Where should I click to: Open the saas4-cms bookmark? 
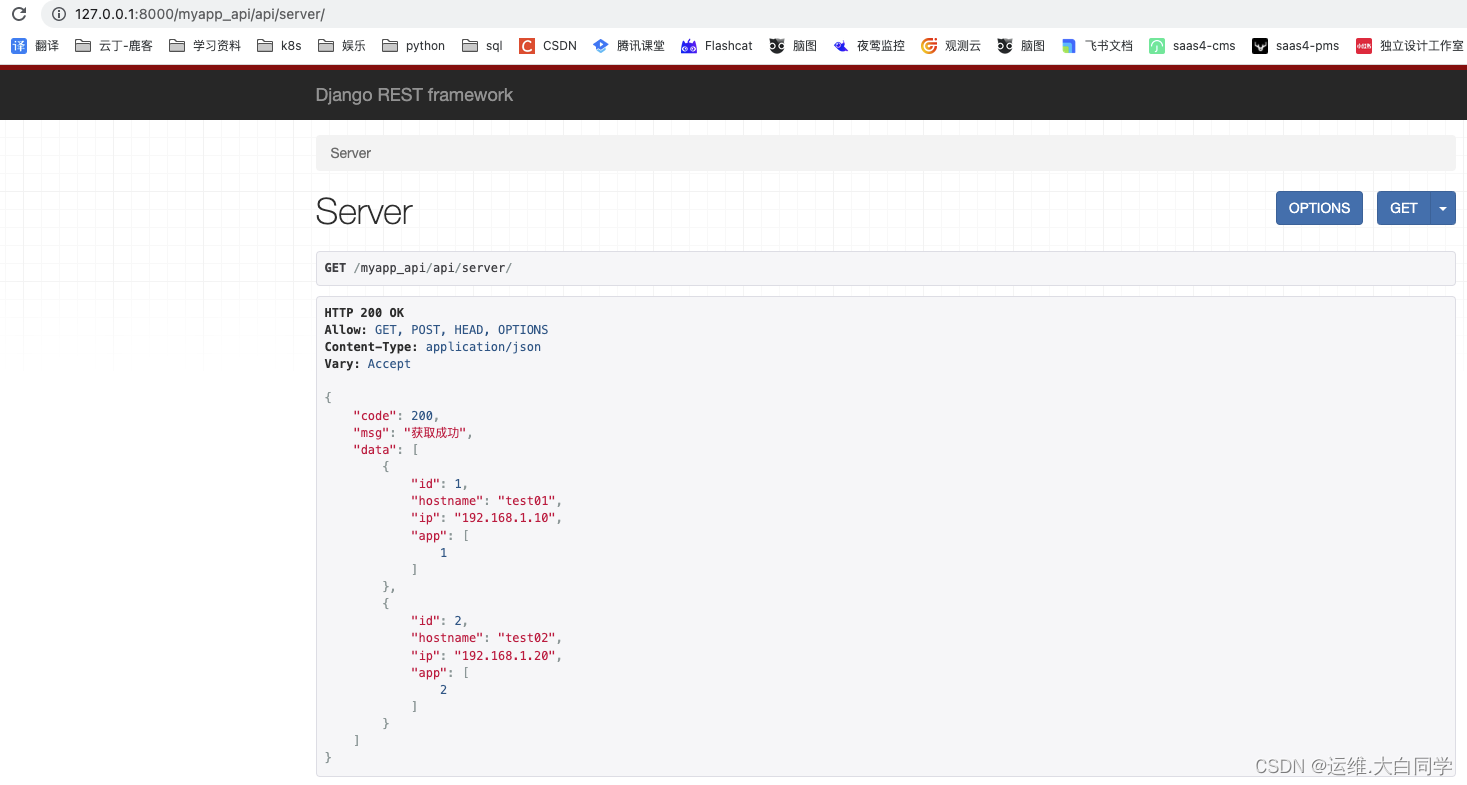pos(1192,45)
